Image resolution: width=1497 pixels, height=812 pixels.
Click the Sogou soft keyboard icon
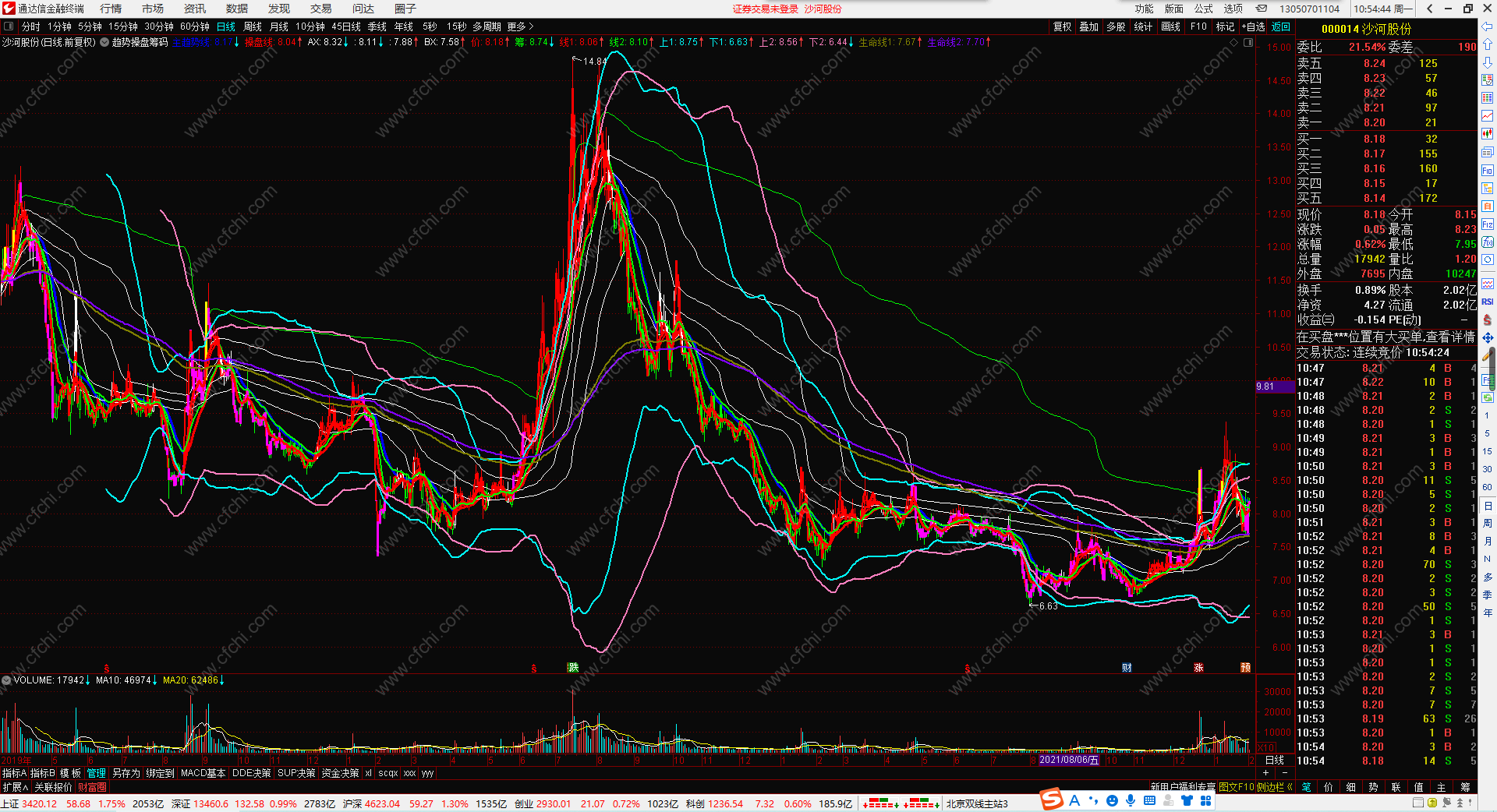click(x=1149, y=800)
